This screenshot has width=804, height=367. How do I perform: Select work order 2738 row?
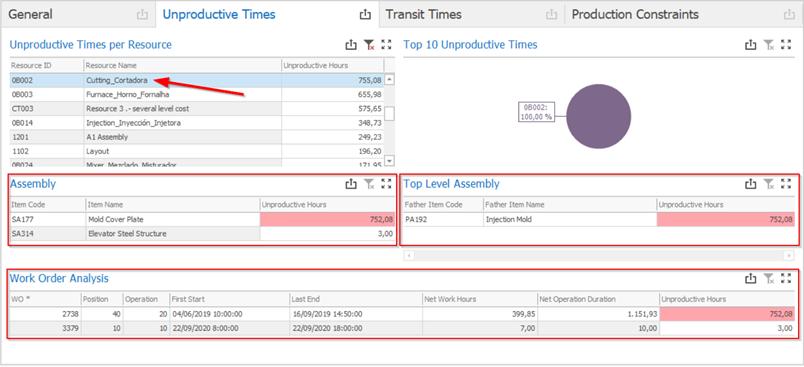(x=402, y=314)
